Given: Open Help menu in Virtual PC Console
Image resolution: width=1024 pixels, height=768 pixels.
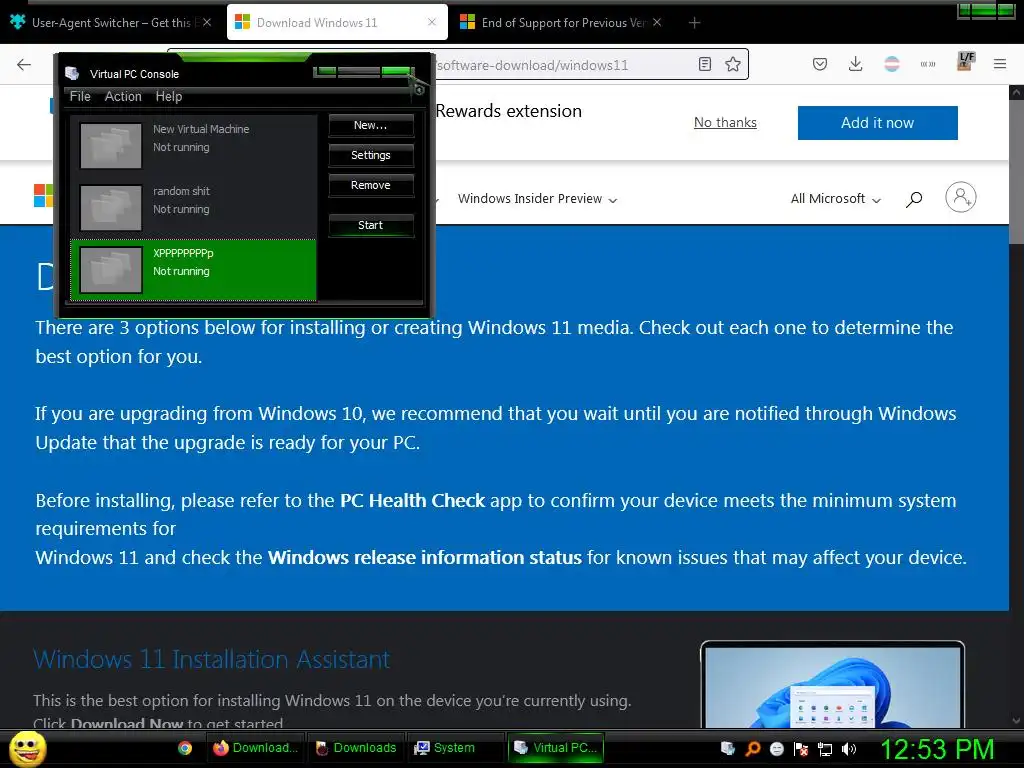Looking at the screenshot, I should click(168, 96).
